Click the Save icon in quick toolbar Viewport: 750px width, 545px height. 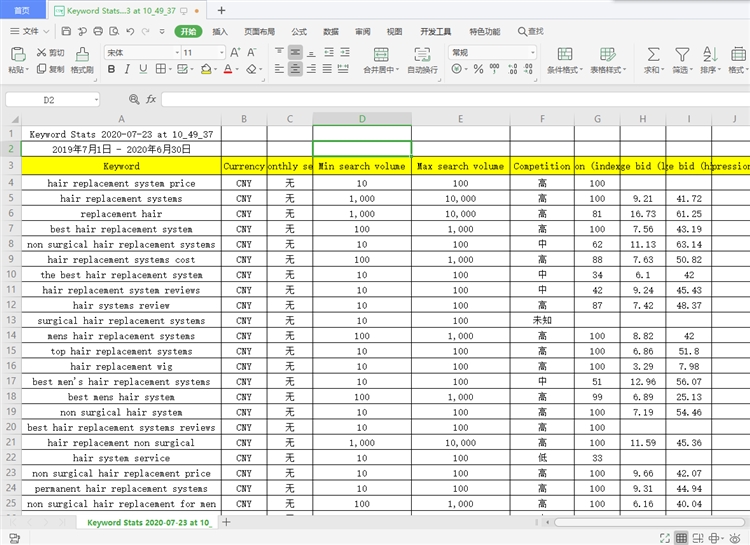pos(67,31)
